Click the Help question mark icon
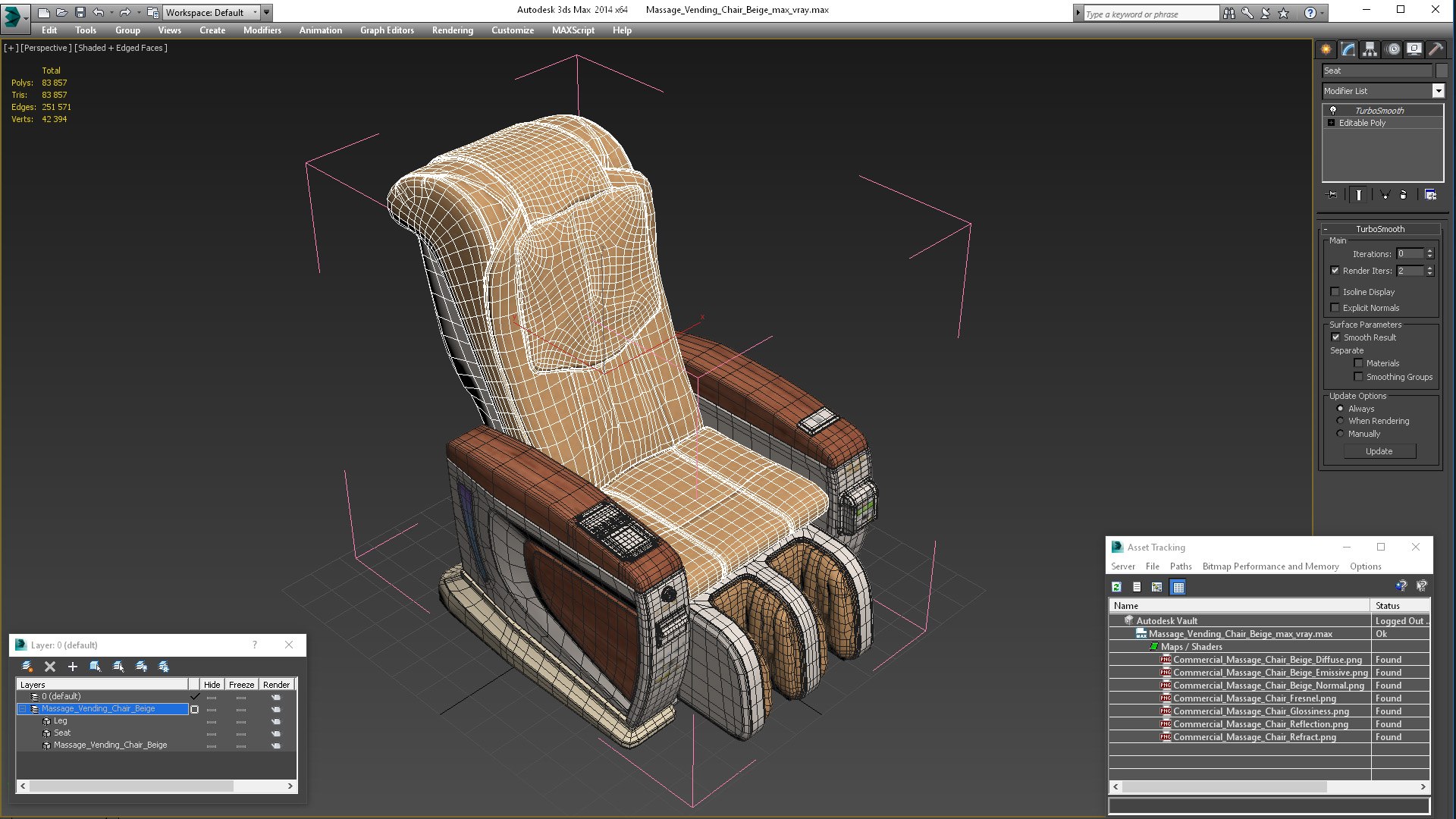This screenshot has height=819, width=1456. (1310, 13)
